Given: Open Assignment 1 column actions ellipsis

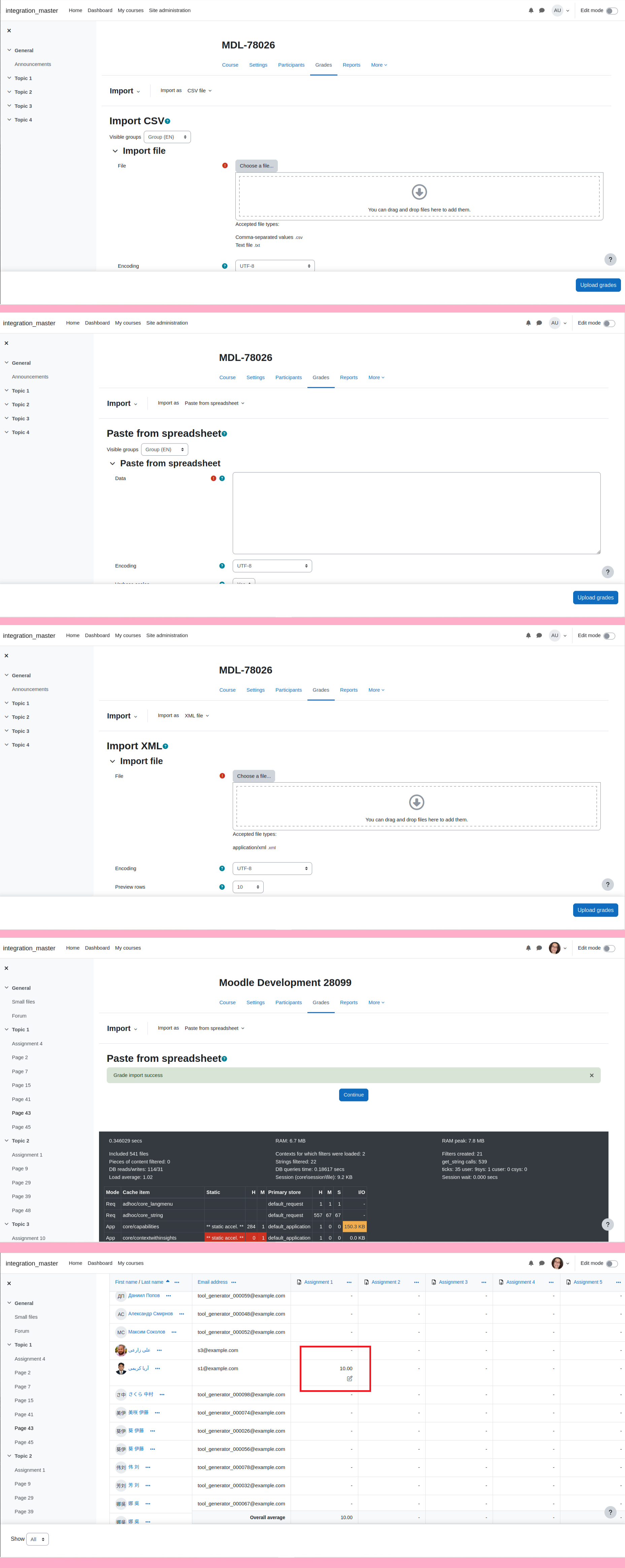Looking at the screenshot, I should click(x=349, y=1282).
